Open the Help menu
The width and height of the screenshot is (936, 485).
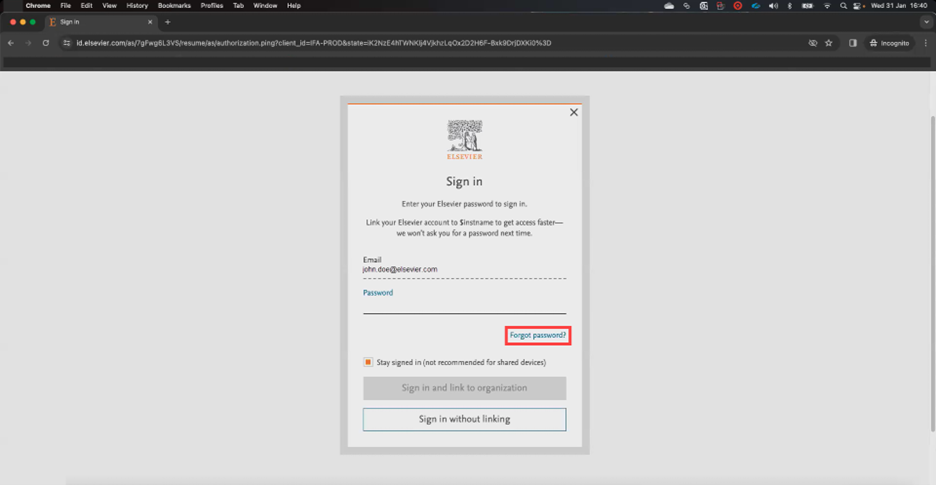click(x=294, y=5)
